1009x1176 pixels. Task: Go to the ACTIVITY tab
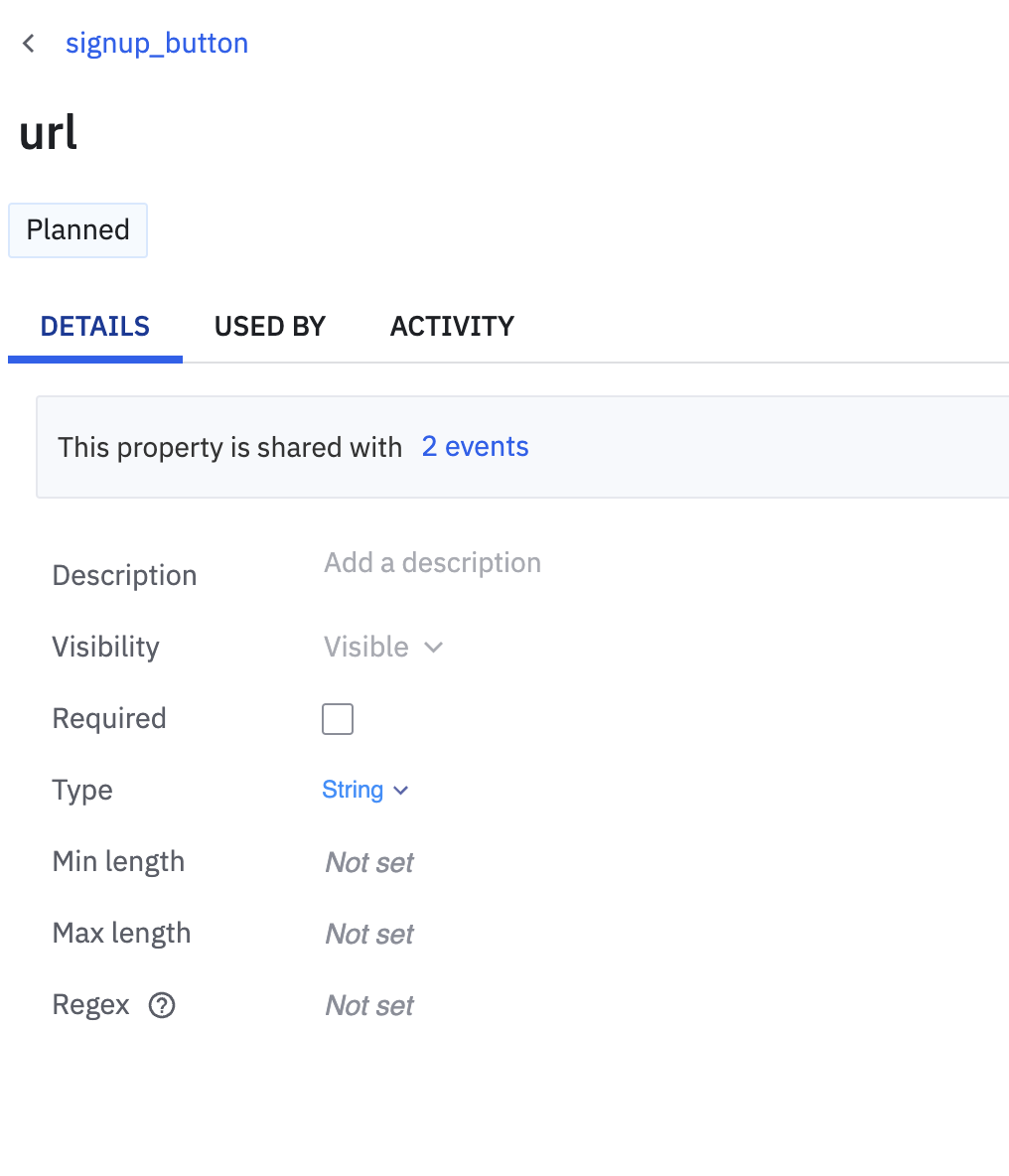(x=452, y=327)
